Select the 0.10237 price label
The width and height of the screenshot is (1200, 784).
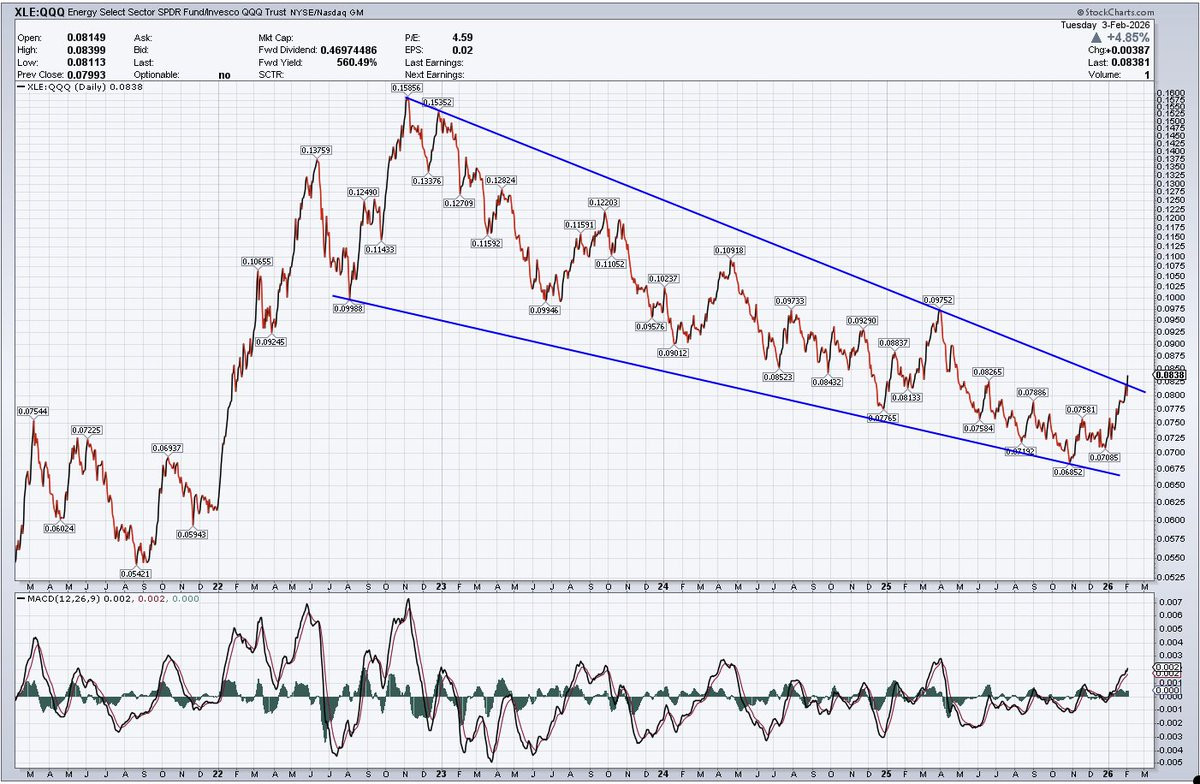(x=664, y=278)
